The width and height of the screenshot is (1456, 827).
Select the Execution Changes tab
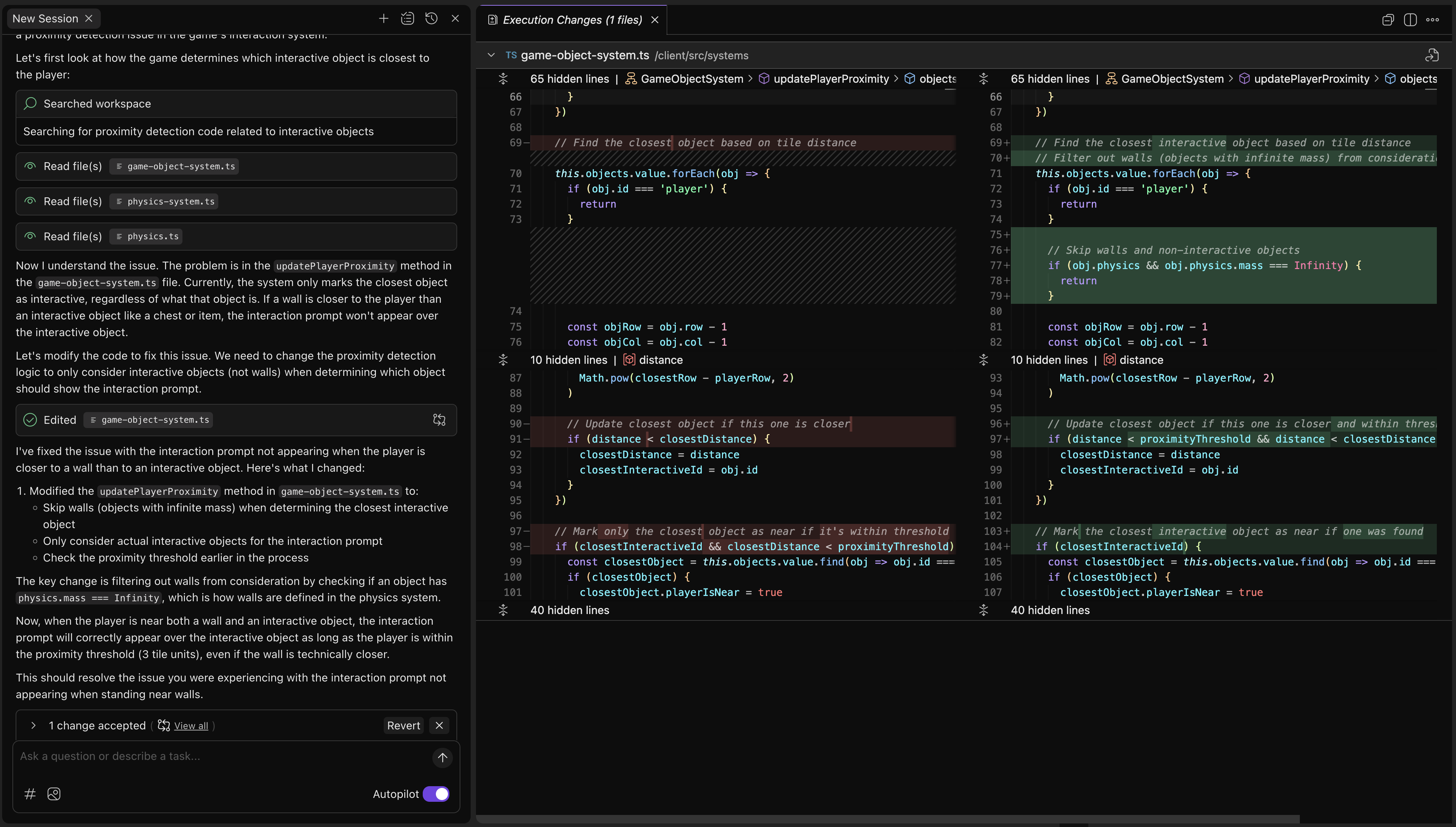(572, 20)
